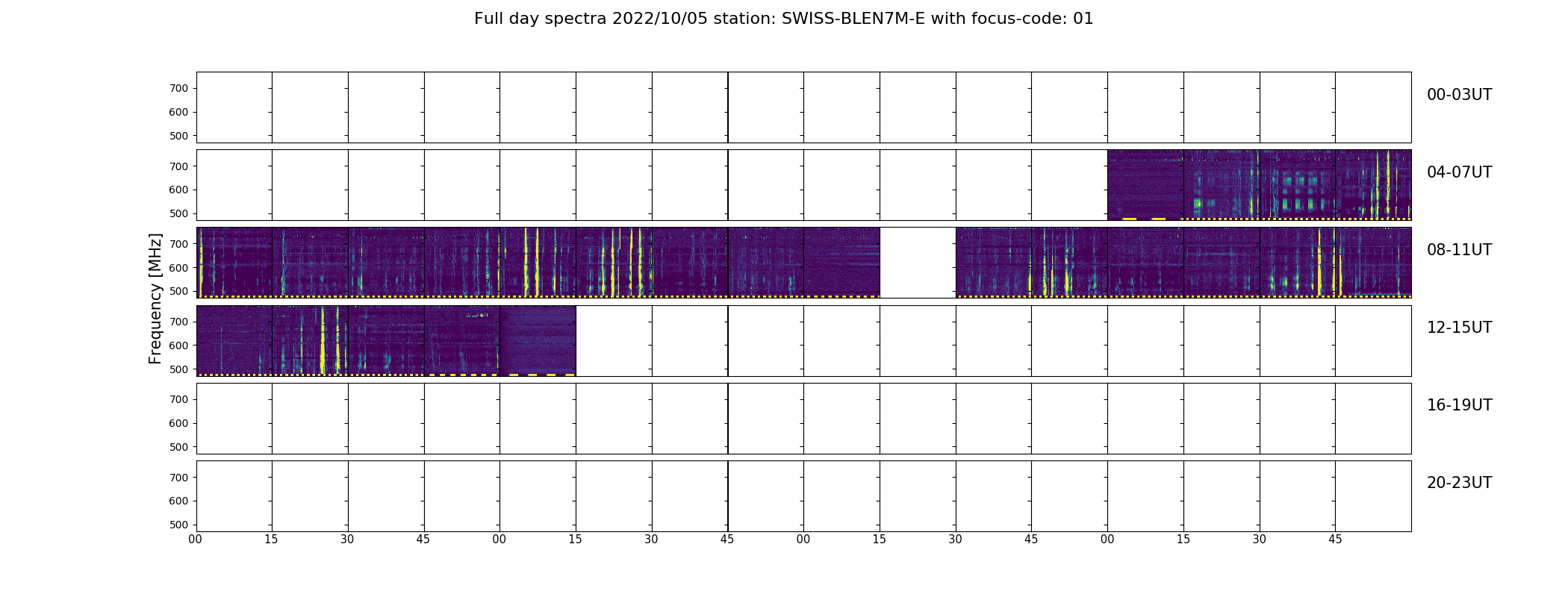This screenshot has height=597, width=1568.
Task: Click the 700 tick label of the 08-11UT row
Action: pos(178,244)
